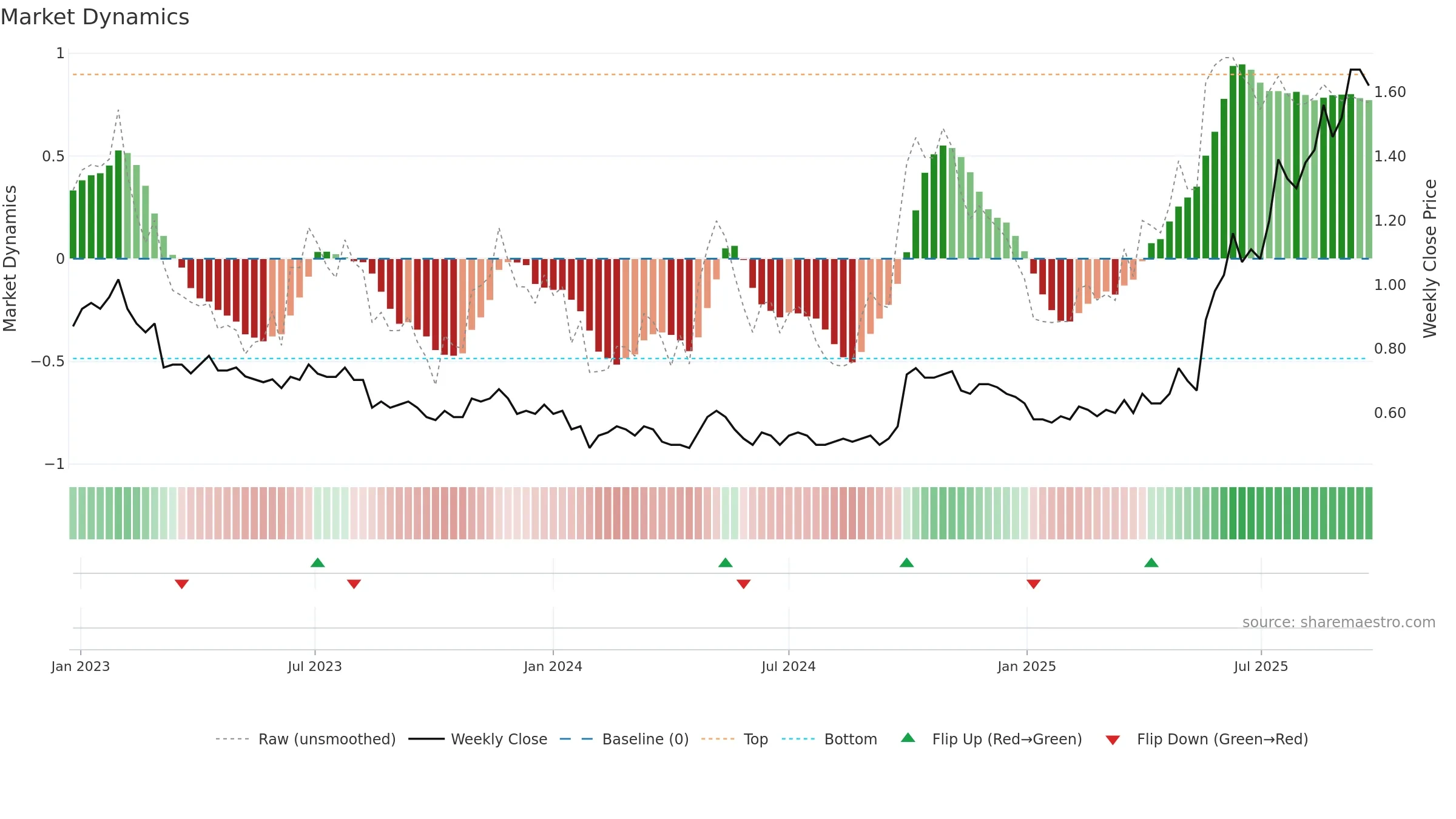The width and height of the screenshot is (1456, 819).
Task: Toggle Weekly Close legend entry
Action: (477, 739)
